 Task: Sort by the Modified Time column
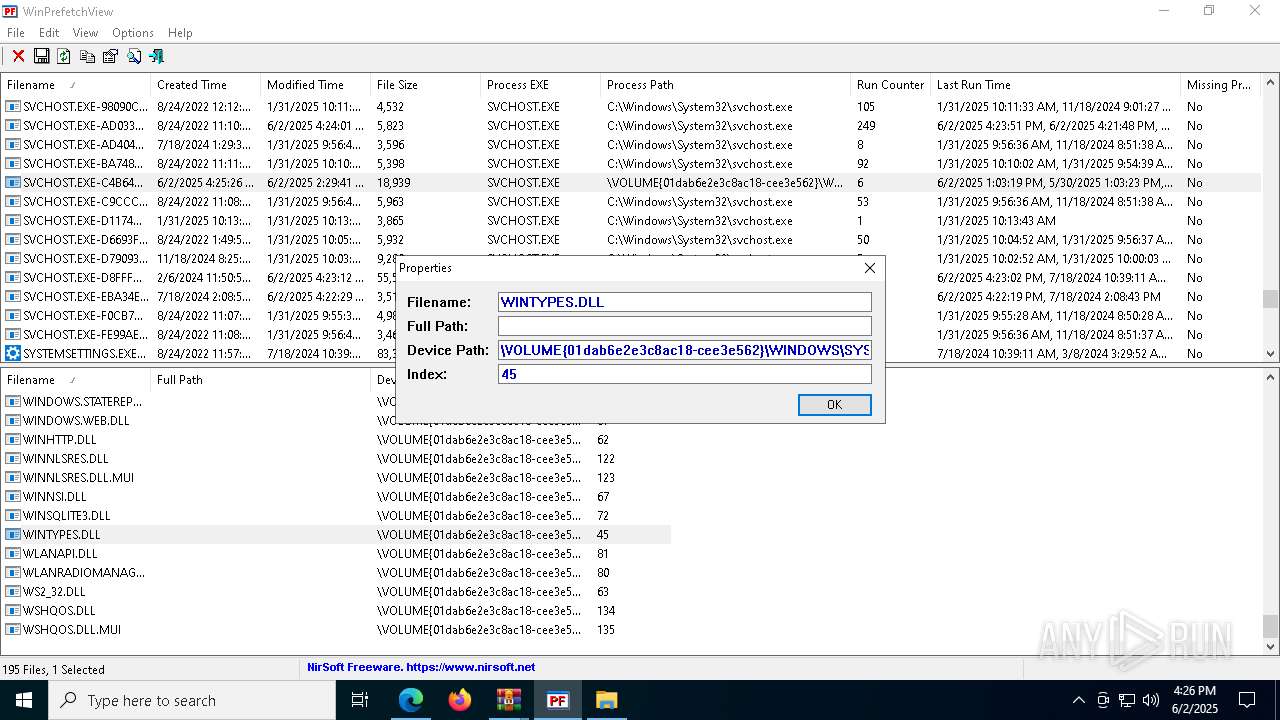click(315, 85)
